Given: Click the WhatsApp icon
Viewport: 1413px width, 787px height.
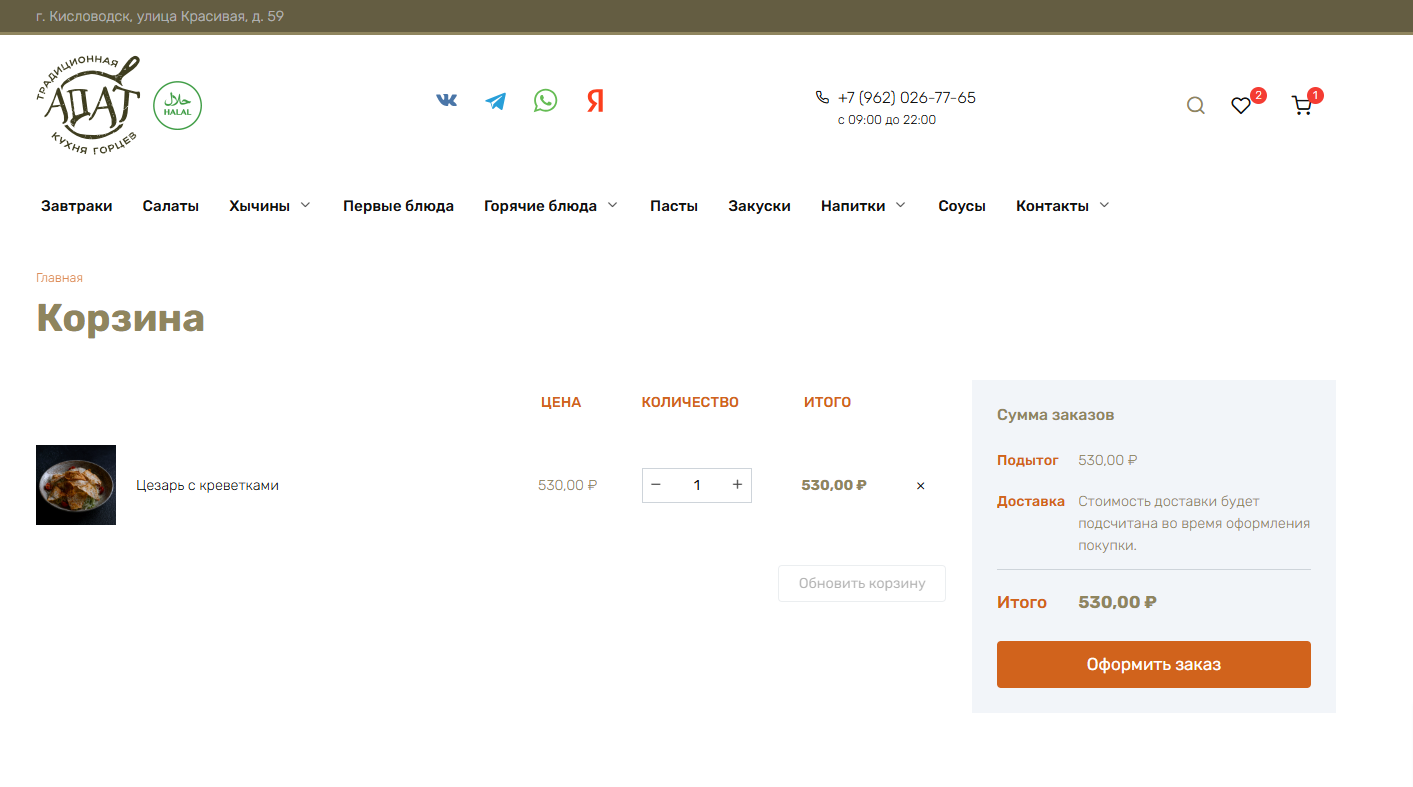Looking at the screenshot, I should [545, 100].
